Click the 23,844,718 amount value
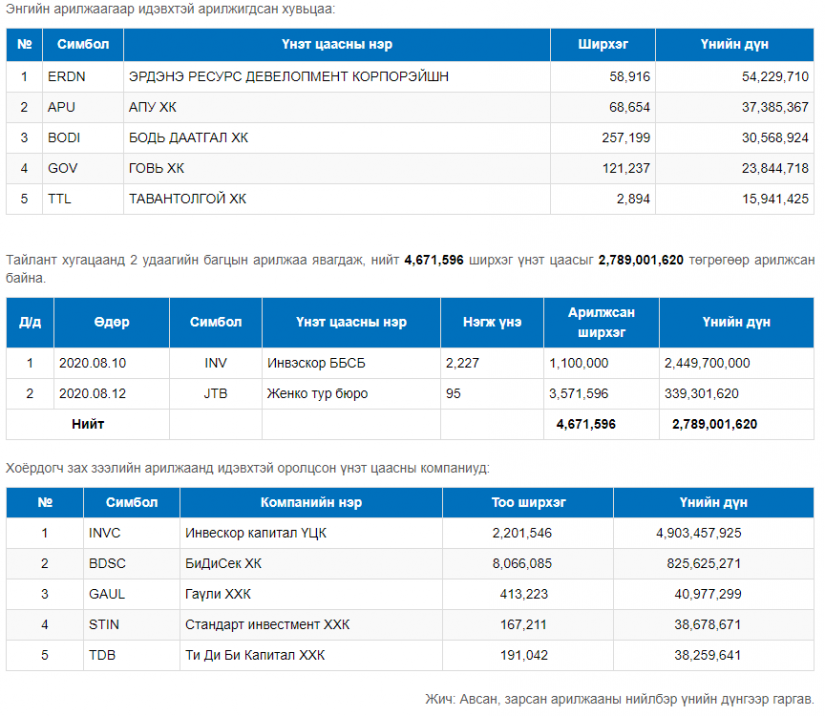 (x=775, y=168)
